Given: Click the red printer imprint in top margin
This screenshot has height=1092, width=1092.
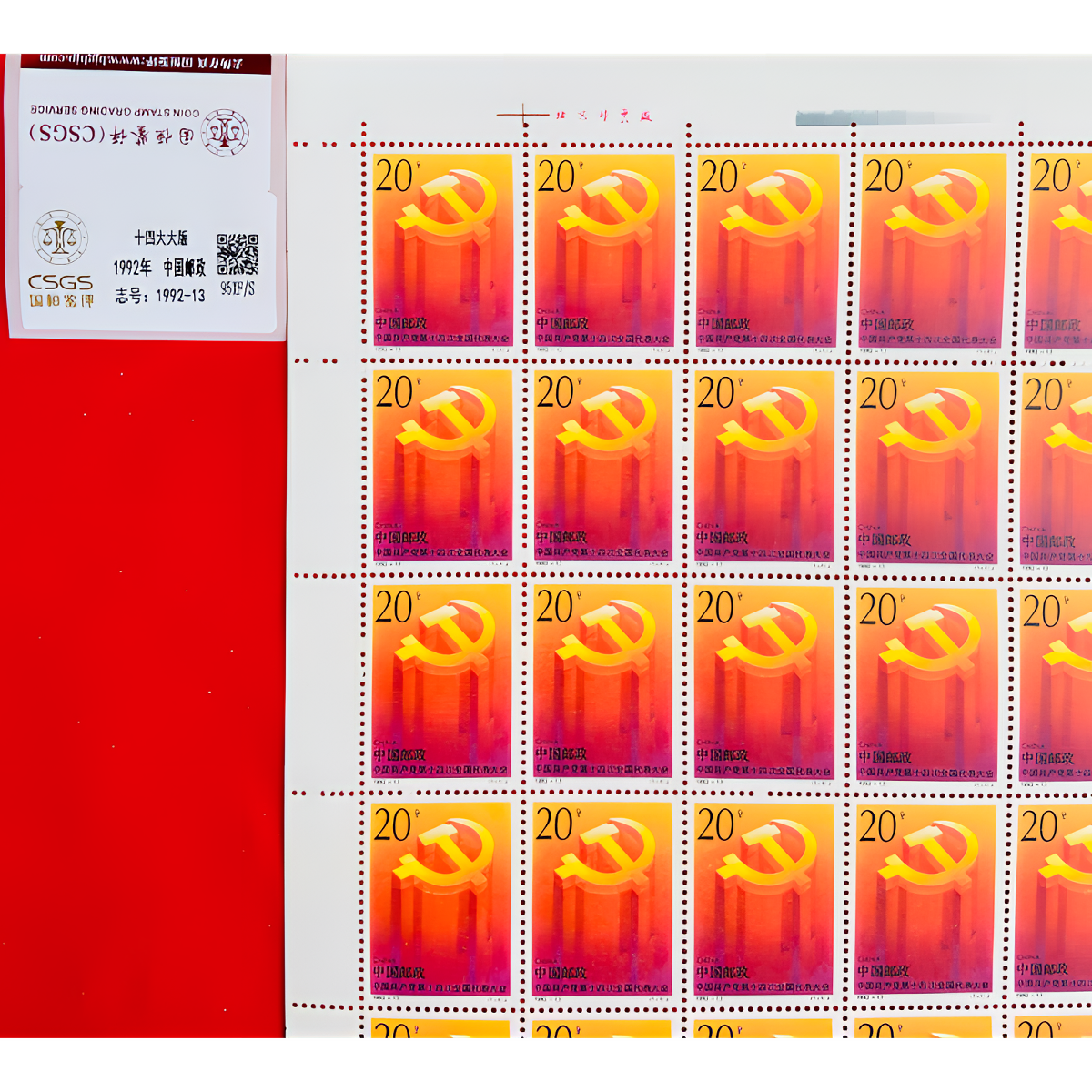Looking at the screenshot, I should coord(603,116).
